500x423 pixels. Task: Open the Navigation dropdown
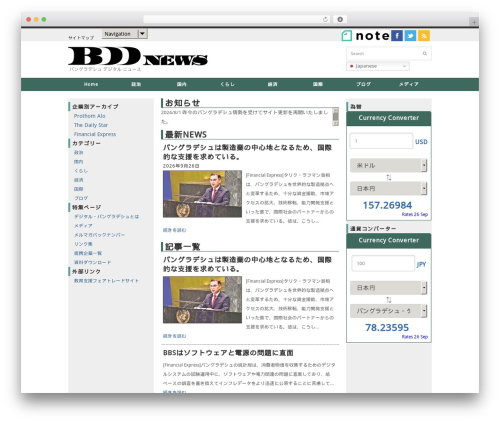[x=125, y=34]
